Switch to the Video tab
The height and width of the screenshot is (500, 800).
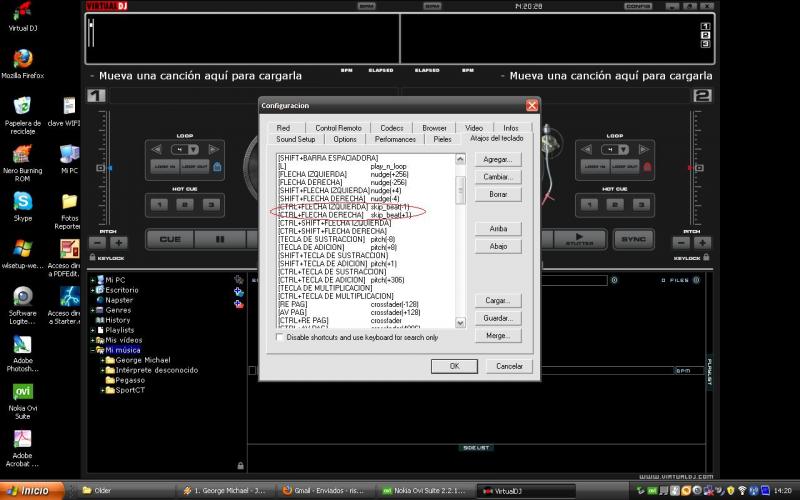473,128
